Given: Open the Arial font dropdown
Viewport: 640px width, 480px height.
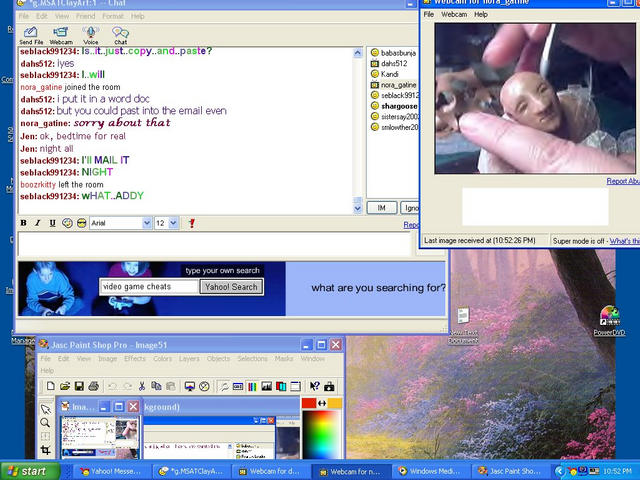Looking at the screenshot, I should tap(147, 223).
